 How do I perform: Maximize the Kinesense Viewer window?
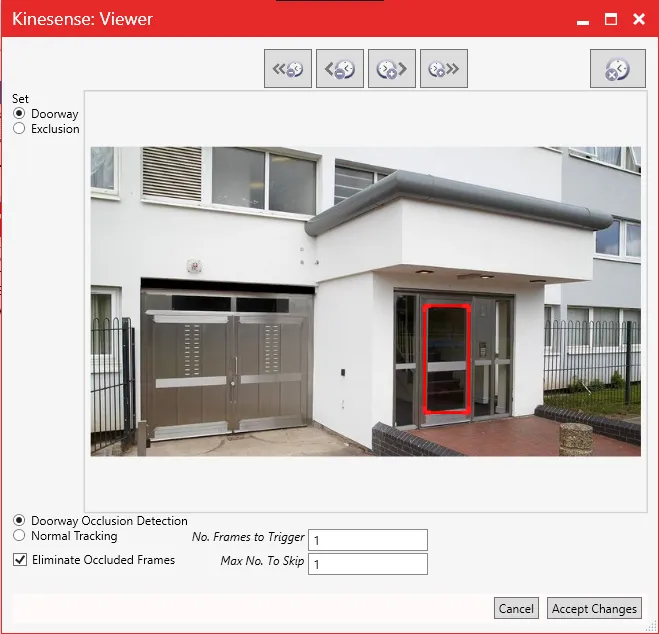[x=611, y=19]
